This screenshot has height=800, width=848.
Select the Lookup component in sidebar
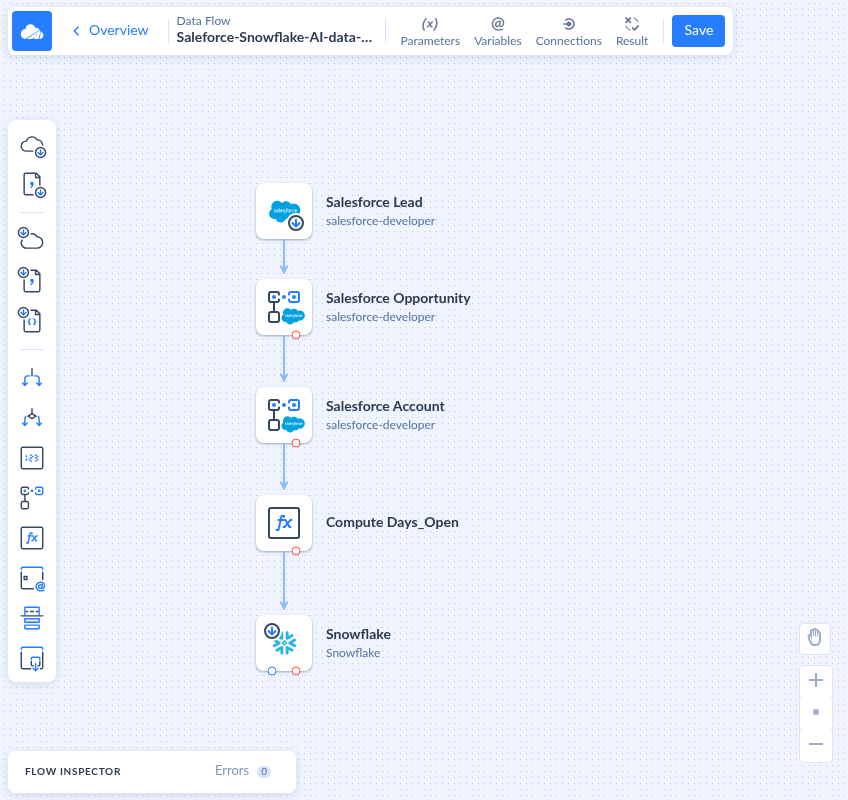(x=32, y=498)
